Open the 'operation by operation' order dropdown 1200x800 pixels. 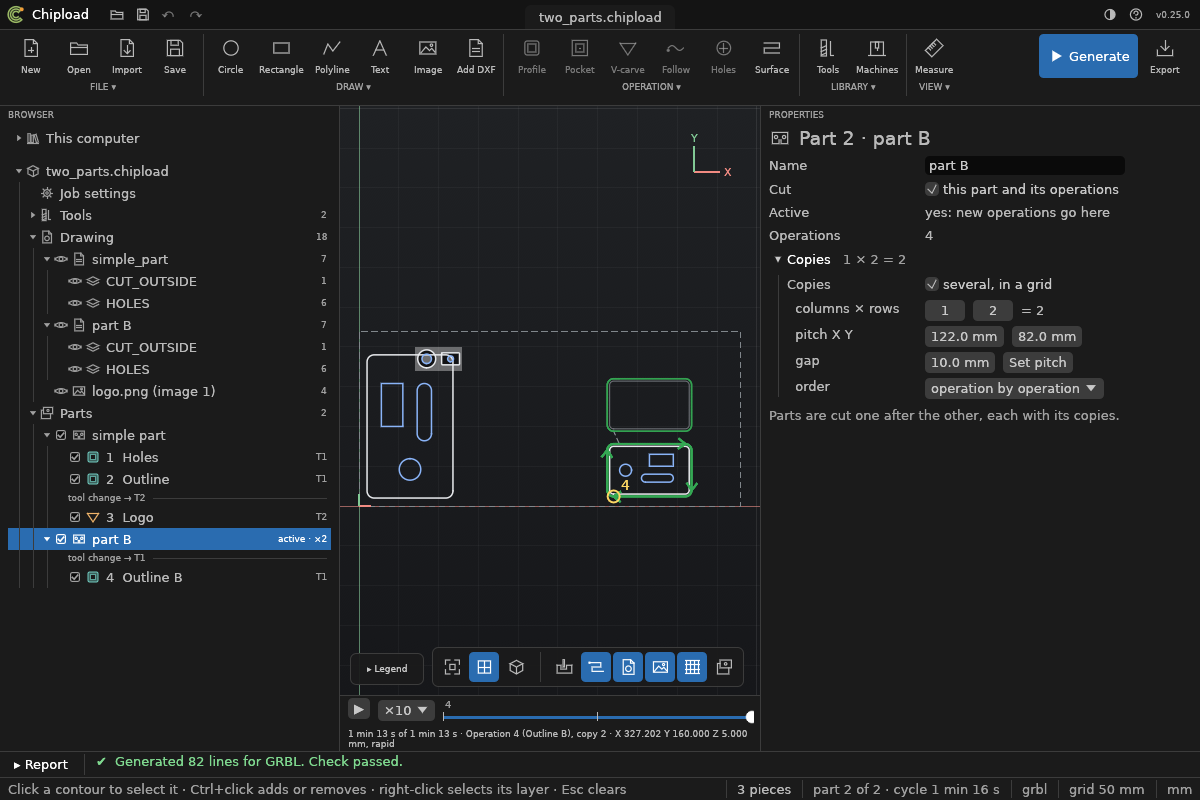click(x=1014, y=388)
